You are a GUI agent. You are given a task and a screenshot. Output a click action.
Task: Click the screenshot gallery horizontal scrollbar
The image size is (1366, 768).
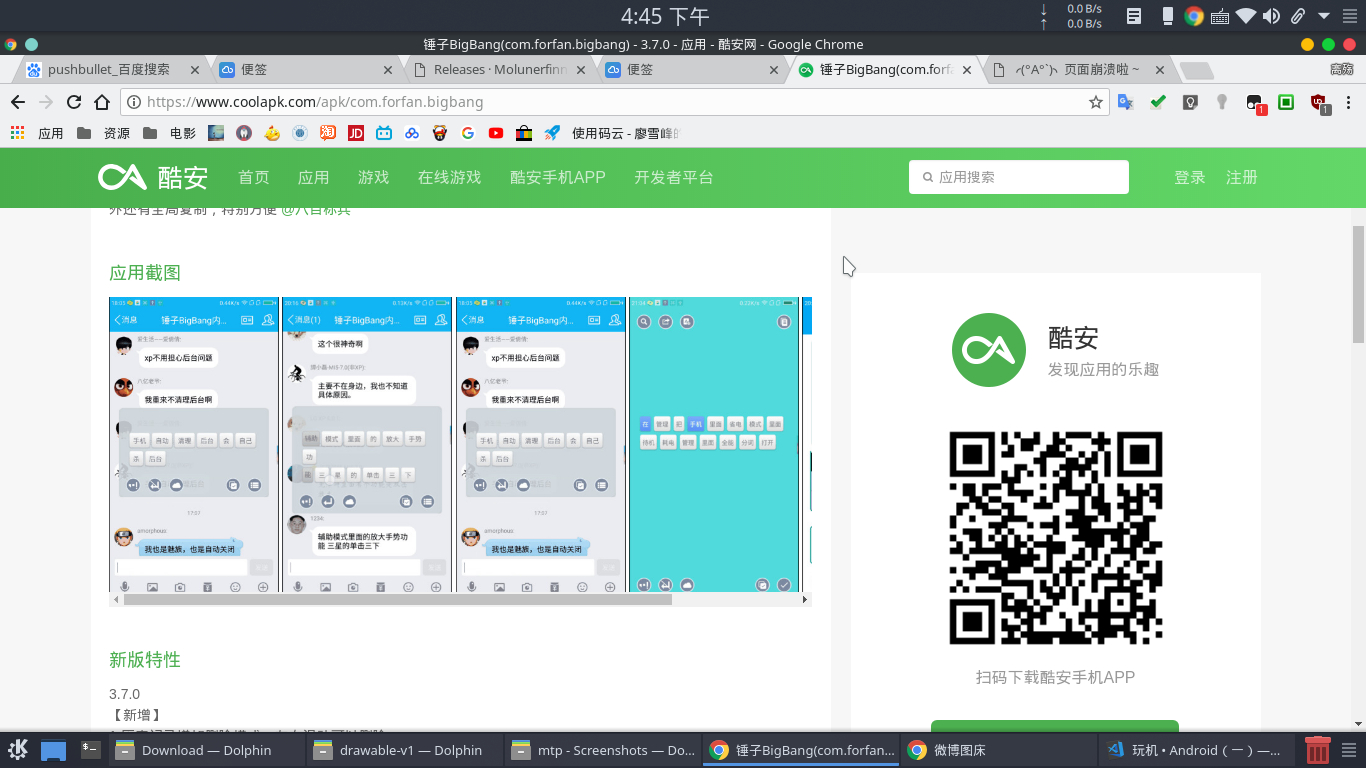click(x=398, y=599)
